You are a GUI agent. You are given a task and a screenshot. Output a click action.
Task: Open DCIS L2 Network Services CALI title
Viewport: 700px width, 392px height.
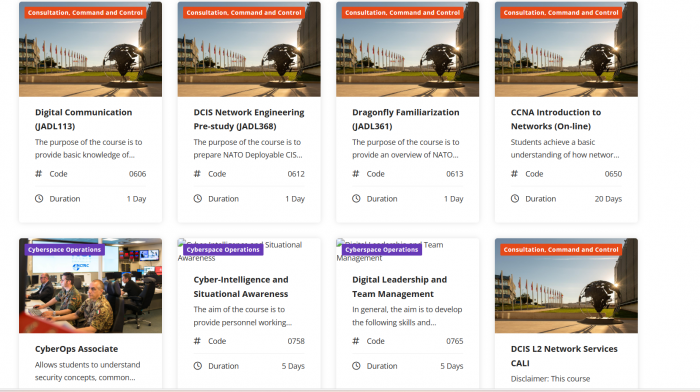[564, 356]
